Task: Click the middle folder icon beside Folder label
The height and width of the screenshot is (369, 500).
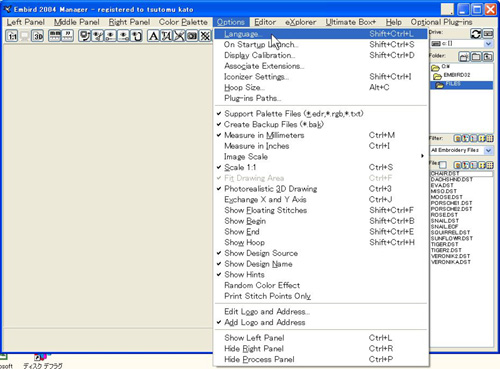Action: click(476, 57)
